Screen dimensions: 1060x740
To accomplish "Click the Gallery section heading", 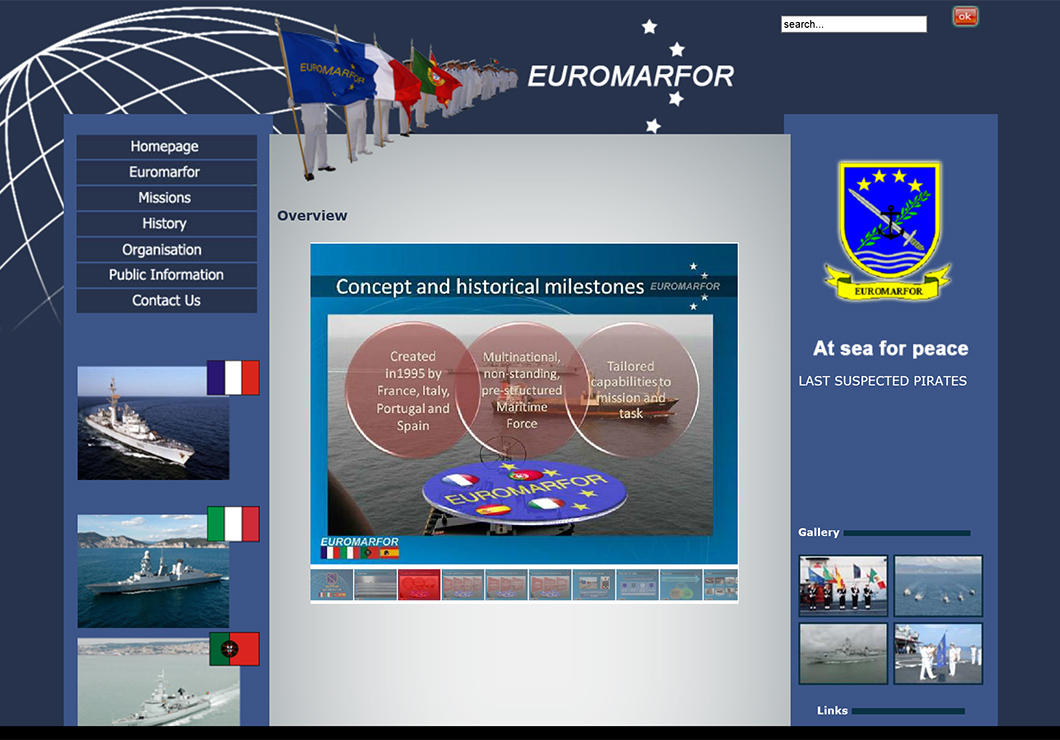I will (819, 533).
